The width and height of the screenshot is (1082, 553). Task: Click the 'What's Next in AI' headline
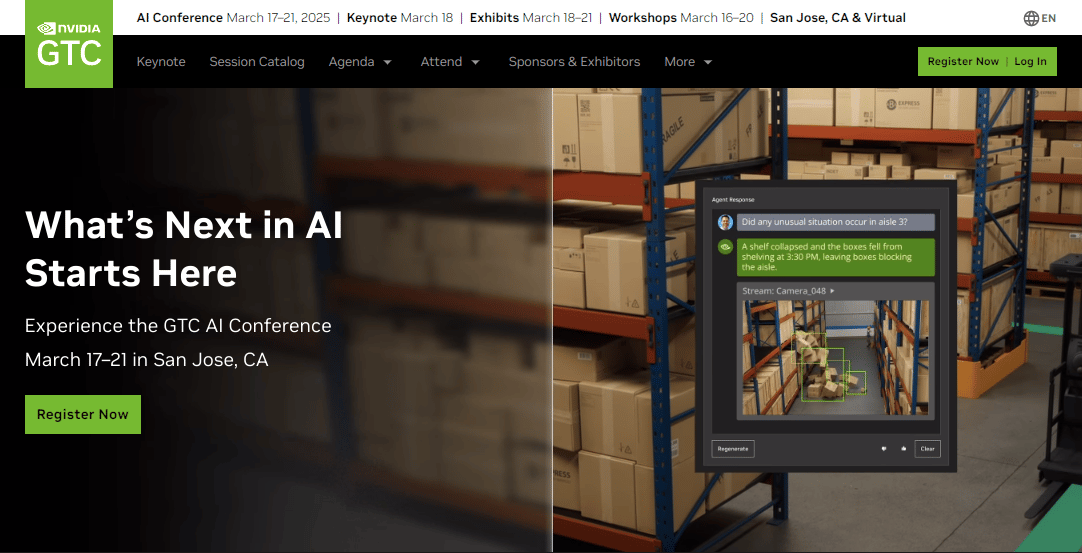[x=184, y=224]
